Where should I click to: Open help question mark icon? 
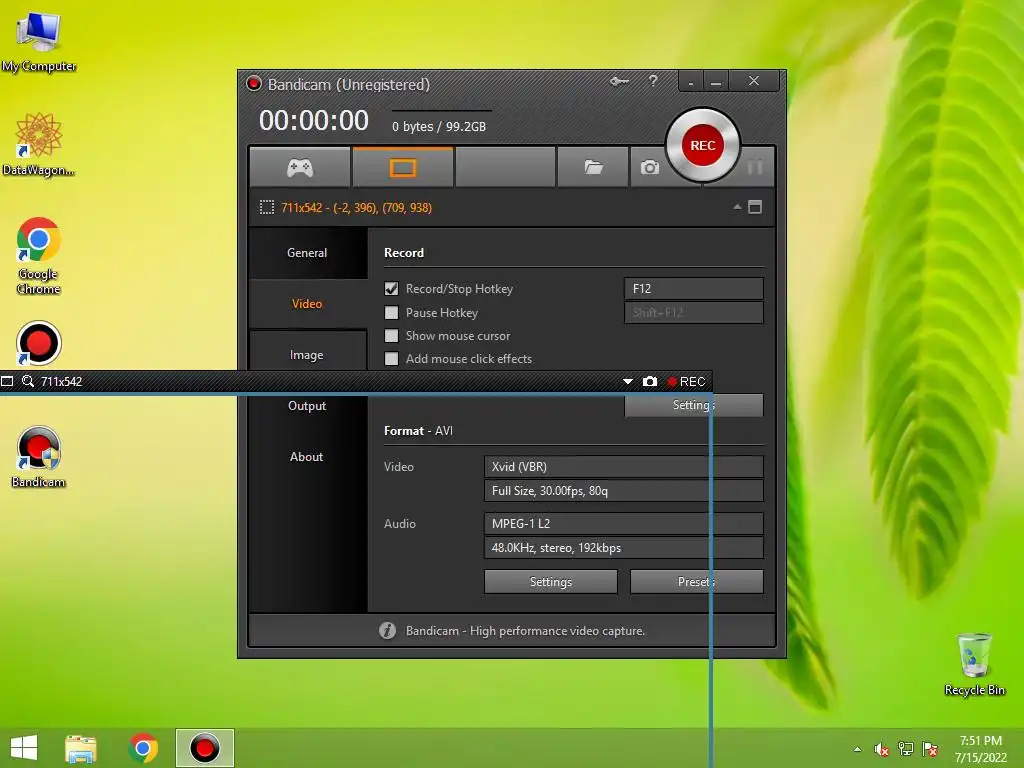(653, 81)
